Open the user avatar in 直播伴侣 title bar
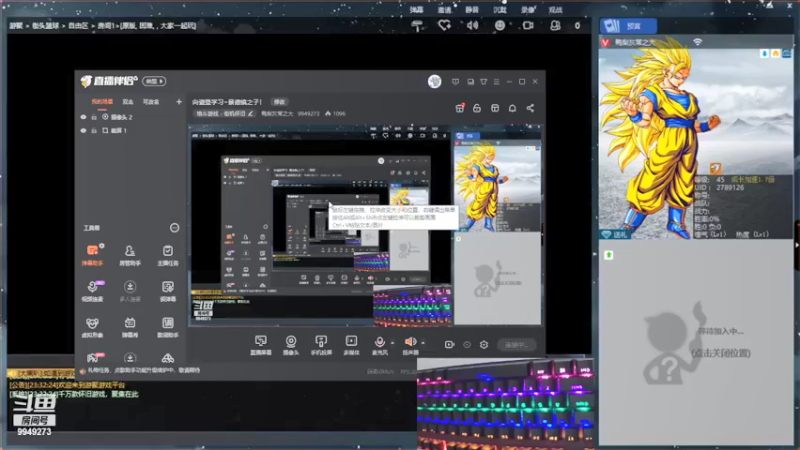The height and width of the screenshot is (450, 800). (x=434, y=81)
